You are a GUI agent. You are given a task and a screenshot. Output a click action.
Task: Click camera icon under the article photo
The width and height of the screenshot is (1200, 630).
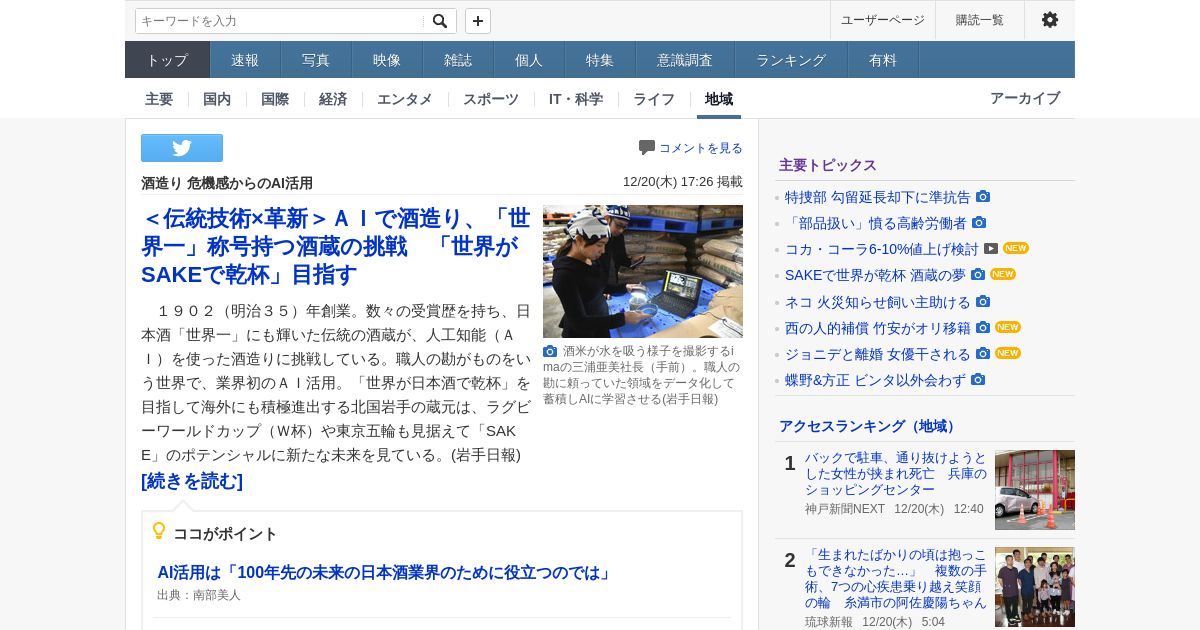coord(550,351)
